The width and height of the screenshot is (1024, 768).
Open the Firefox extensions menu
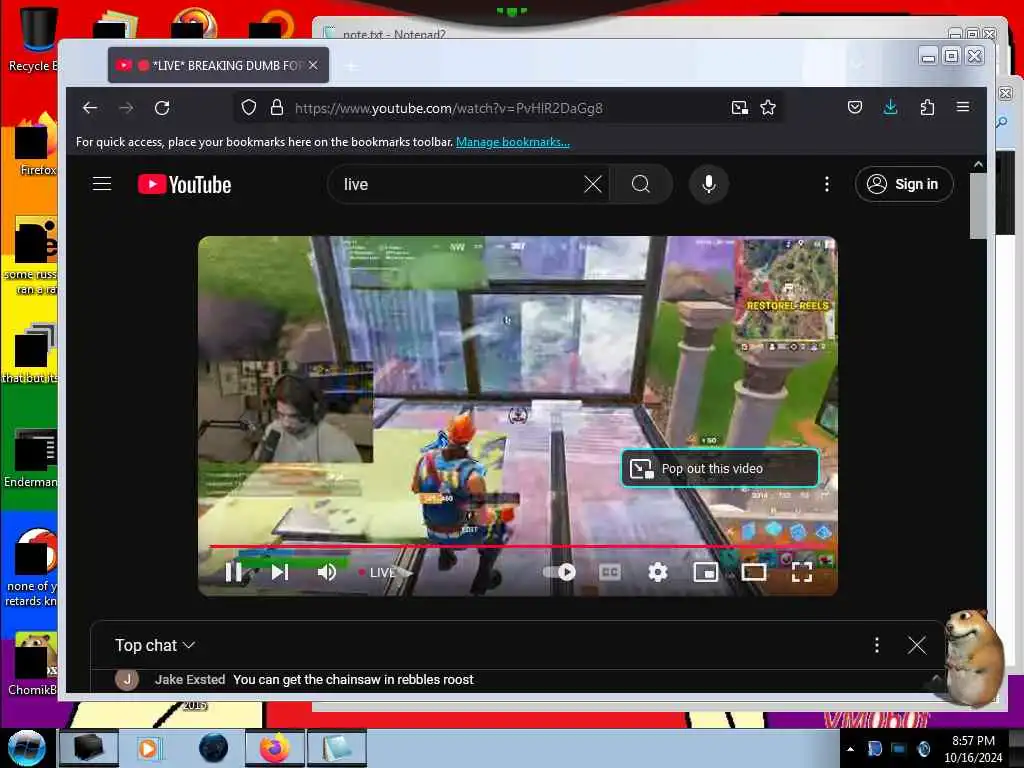coord(927,107)
